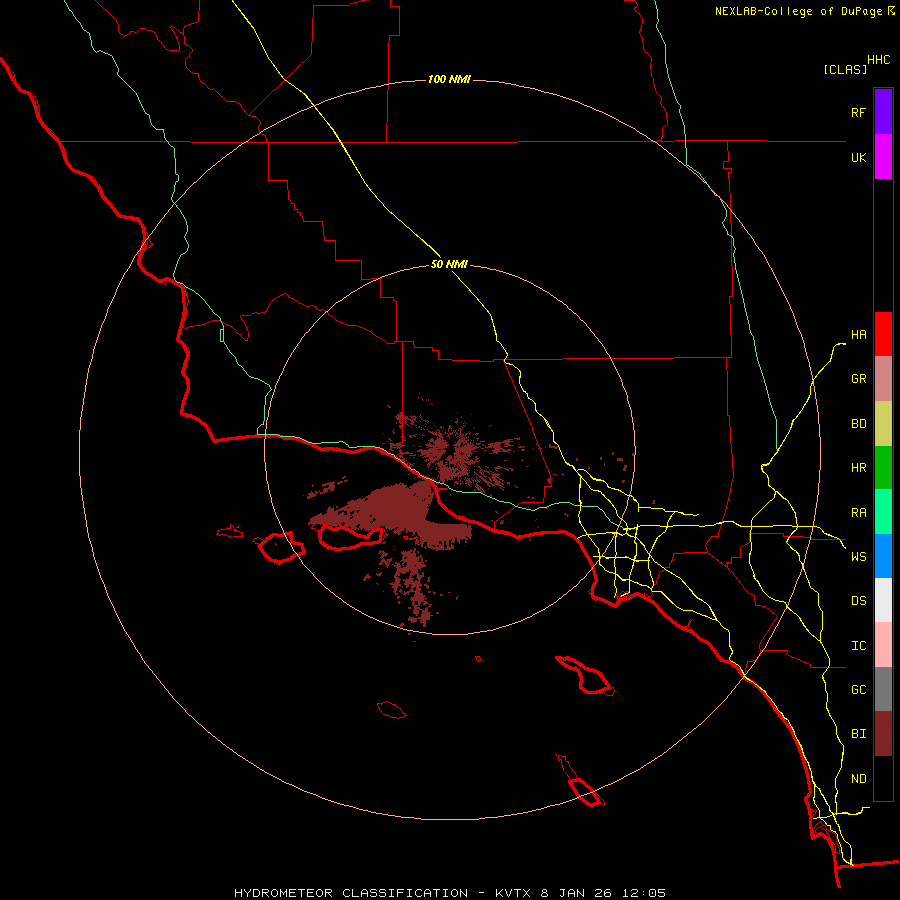Click the UK magenta legend swatch
Image resolution: width=900 pixels, height=900 pixels.
pos(883,157)
